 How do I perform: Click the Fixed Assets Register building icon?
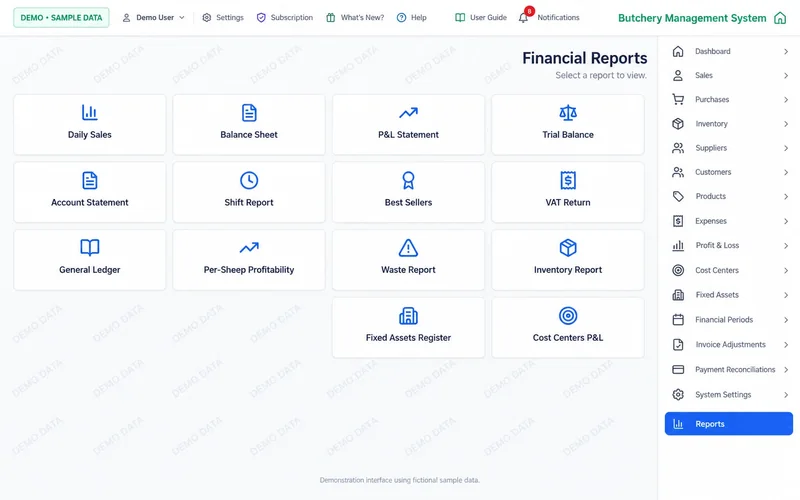pos(408,316)
